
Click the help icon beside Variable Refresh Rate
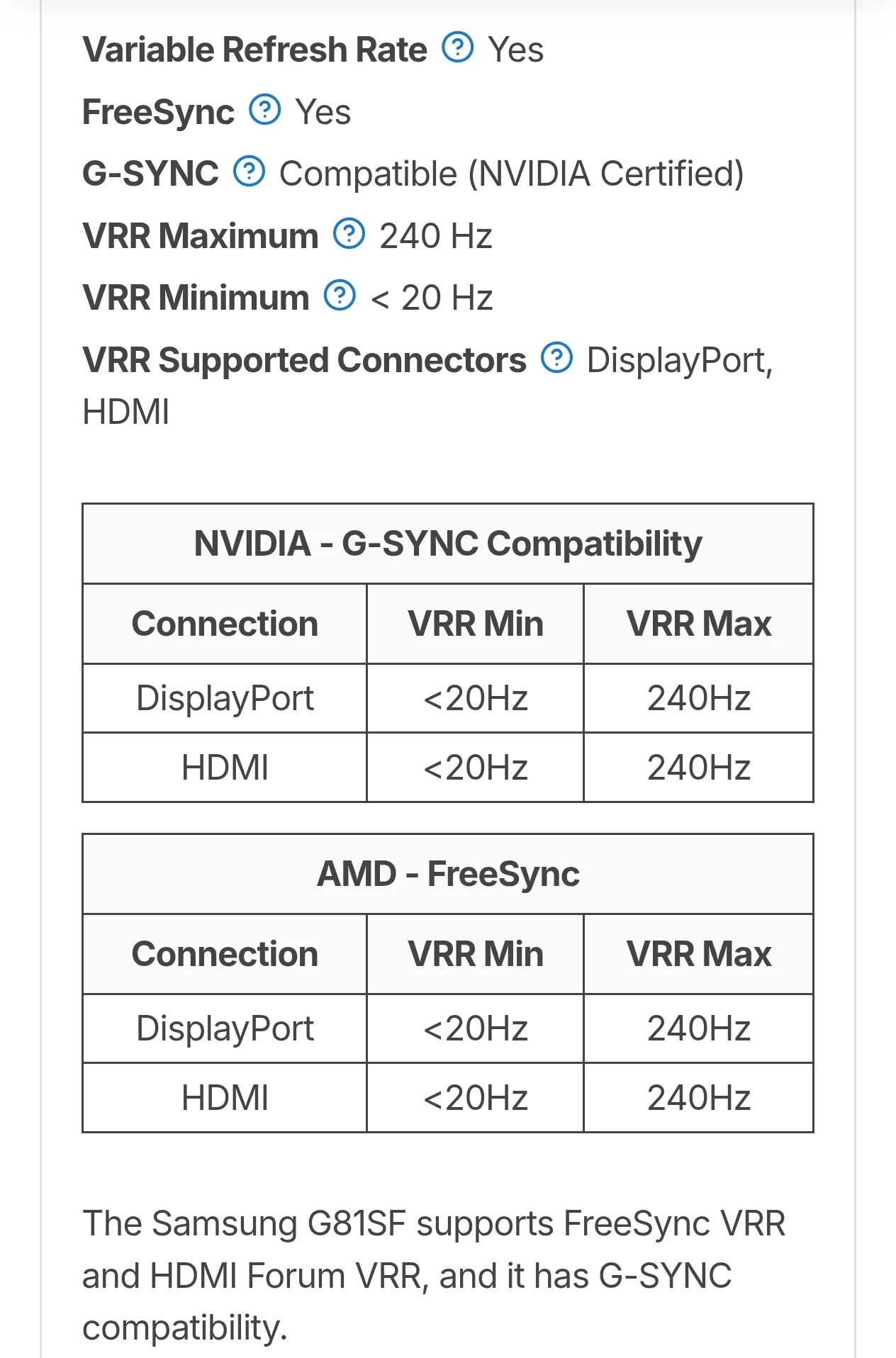457,47
